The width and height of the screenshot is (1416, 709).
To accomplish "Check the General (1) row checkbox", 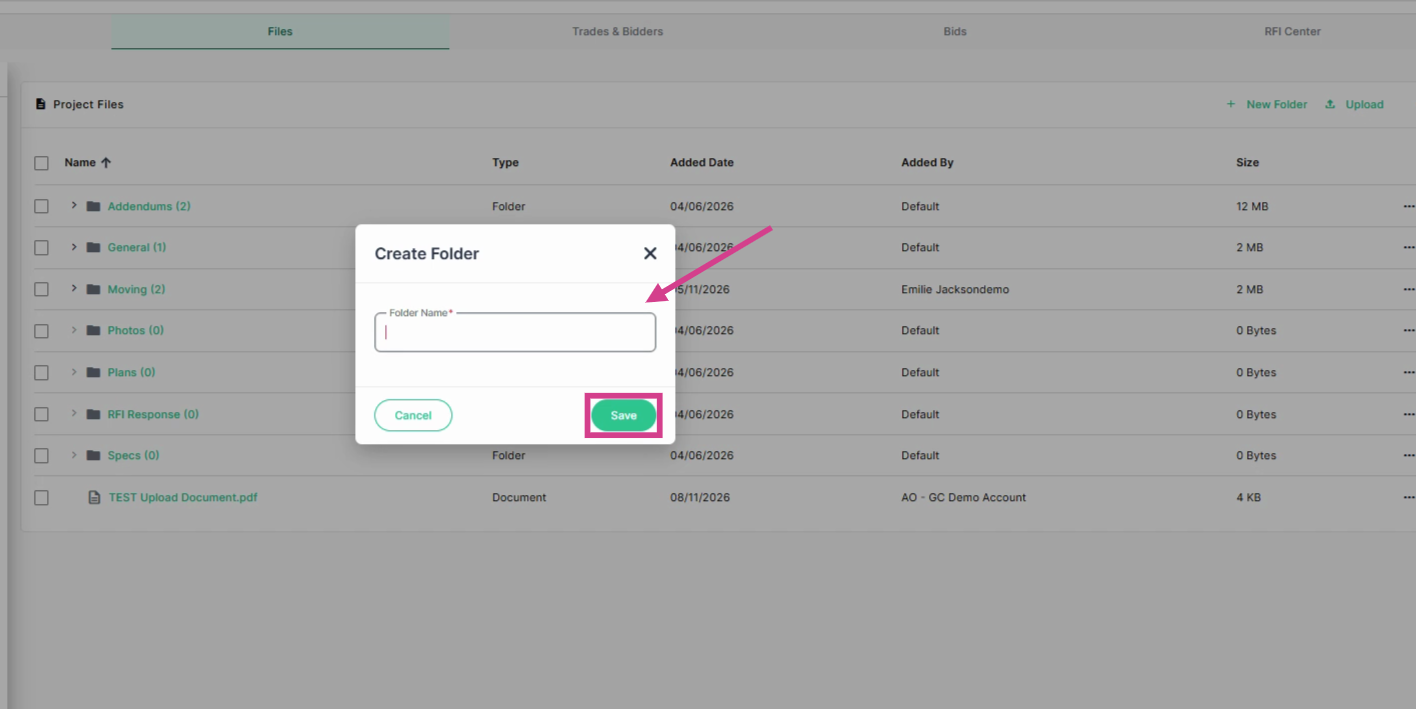I will tap(41, 247).
